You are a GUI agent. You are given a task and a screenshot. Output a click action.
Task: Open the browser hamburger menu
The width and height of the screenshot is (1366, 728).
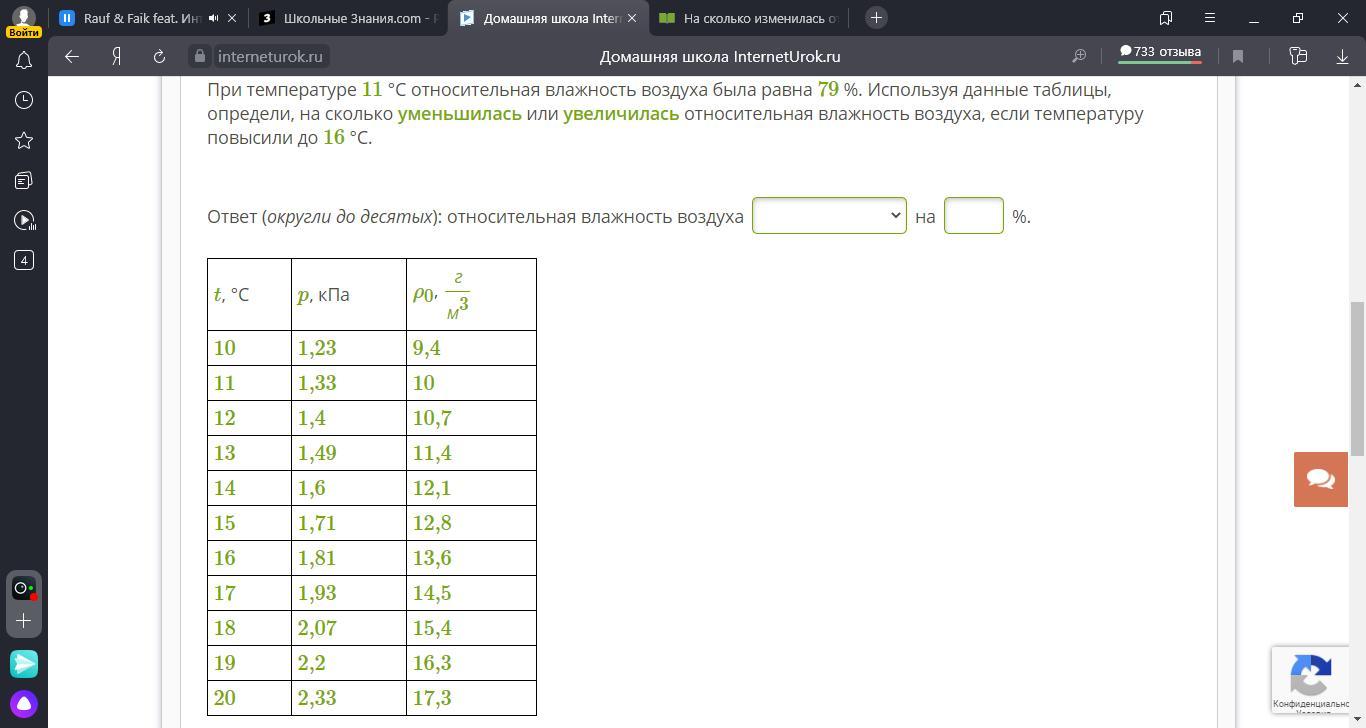click(x=1210, y=18)
